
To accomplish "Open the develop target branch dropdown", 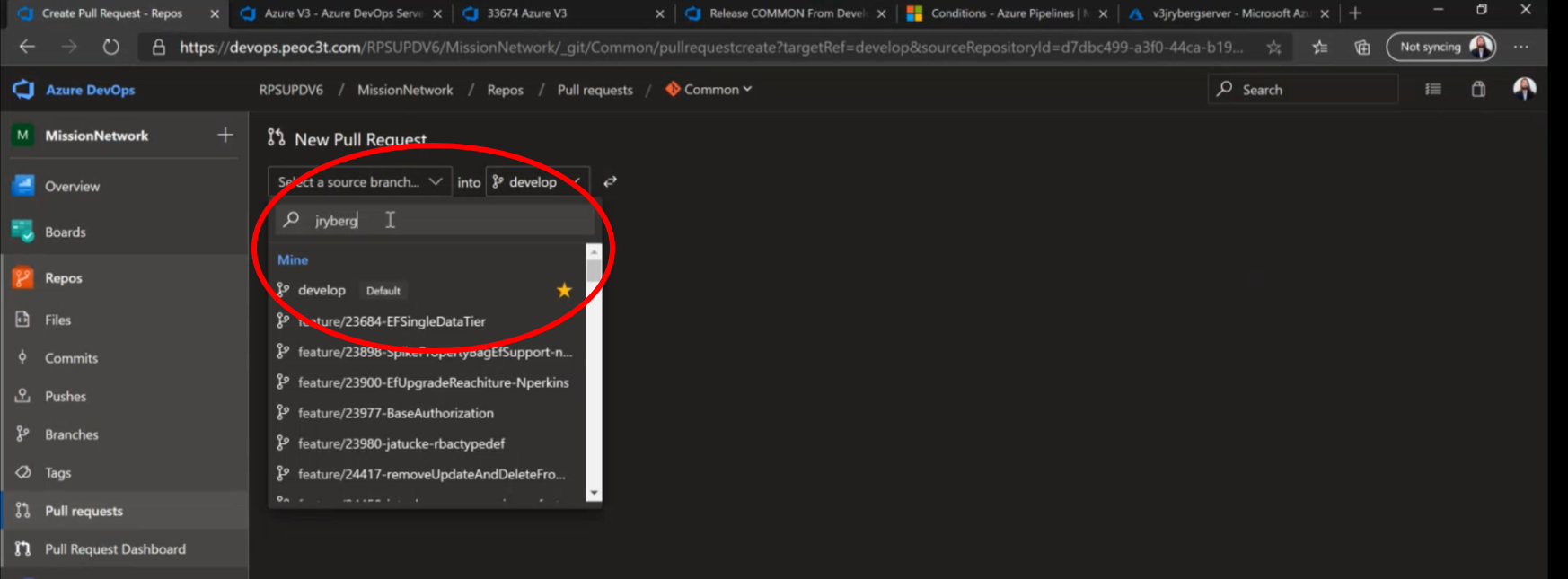I will [537, 181].
